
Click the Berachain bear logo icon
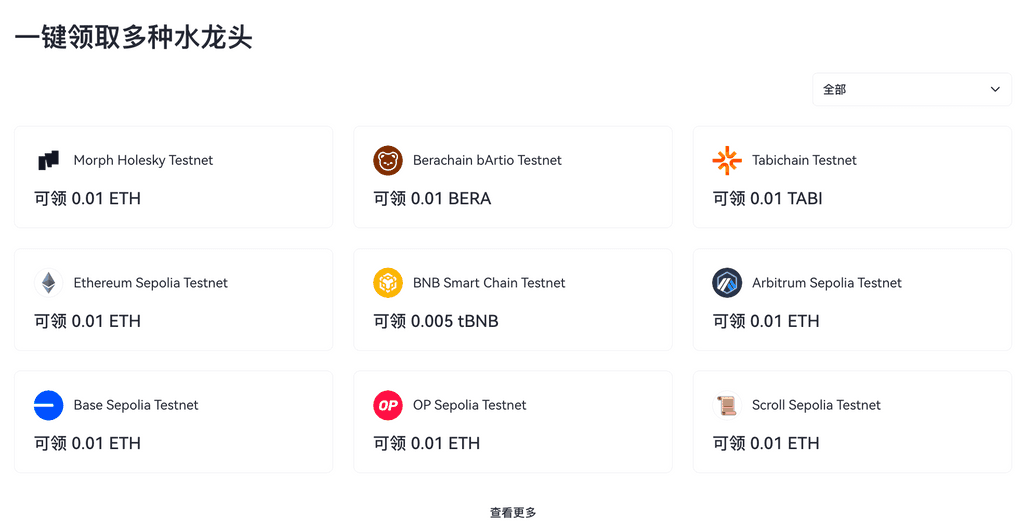click(x=388, y=161)
